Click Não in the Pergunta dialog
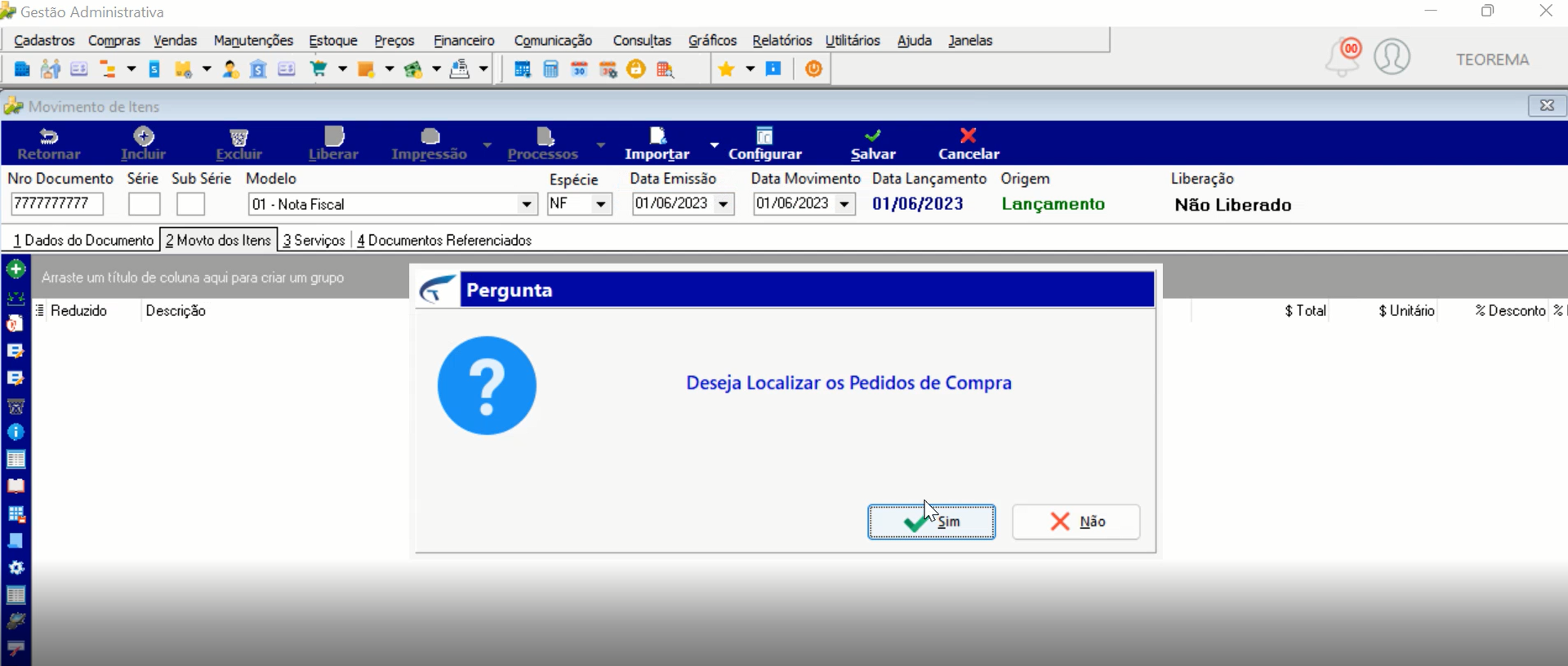 (x=1076, y=522)
